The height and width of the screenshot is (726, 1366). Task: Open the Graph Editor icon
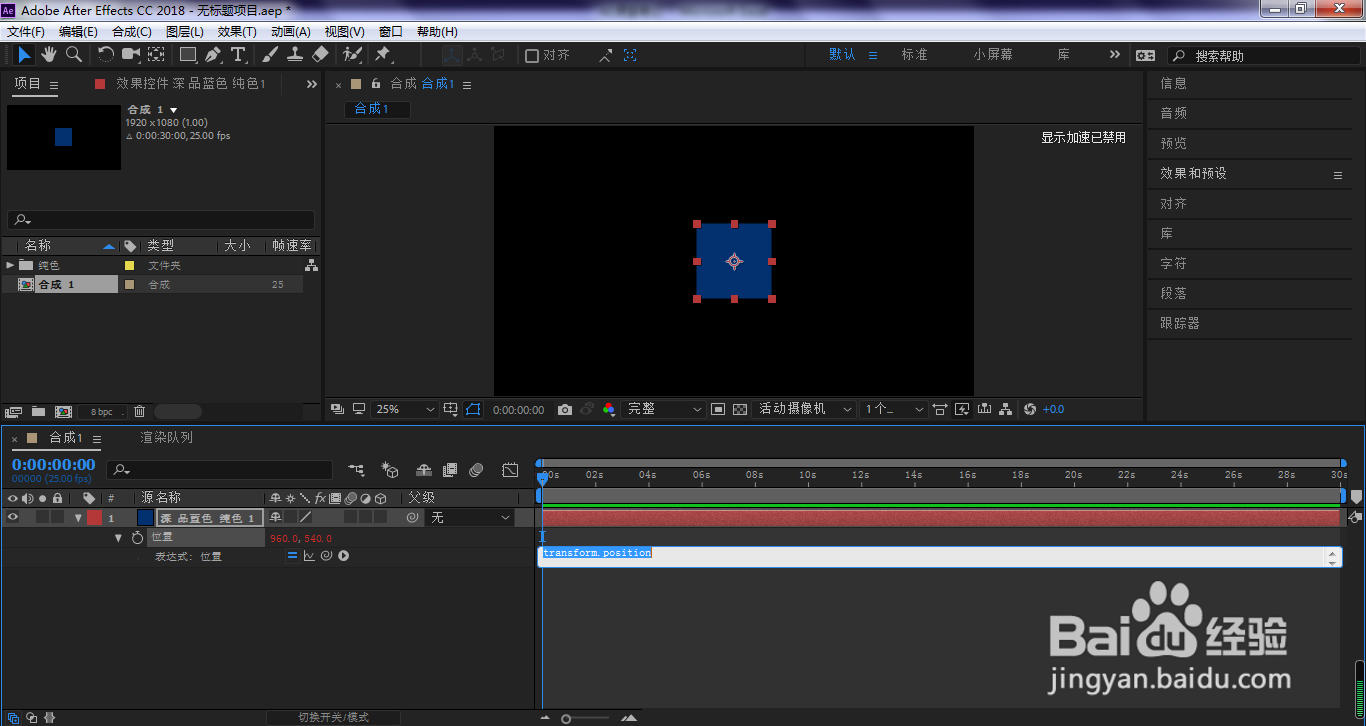(x=510, y=469)
